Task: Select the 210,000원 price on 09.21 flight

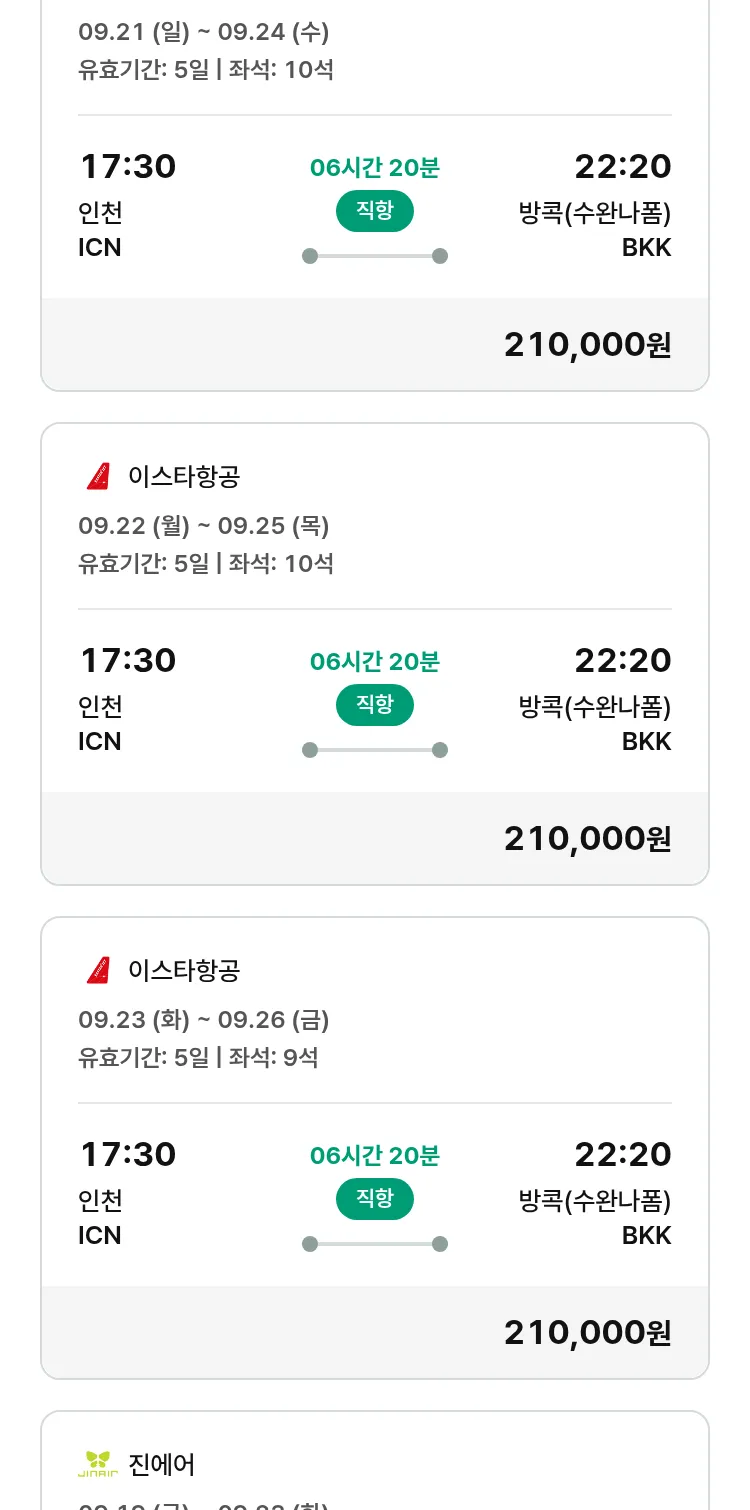Action: coord(587,345)
